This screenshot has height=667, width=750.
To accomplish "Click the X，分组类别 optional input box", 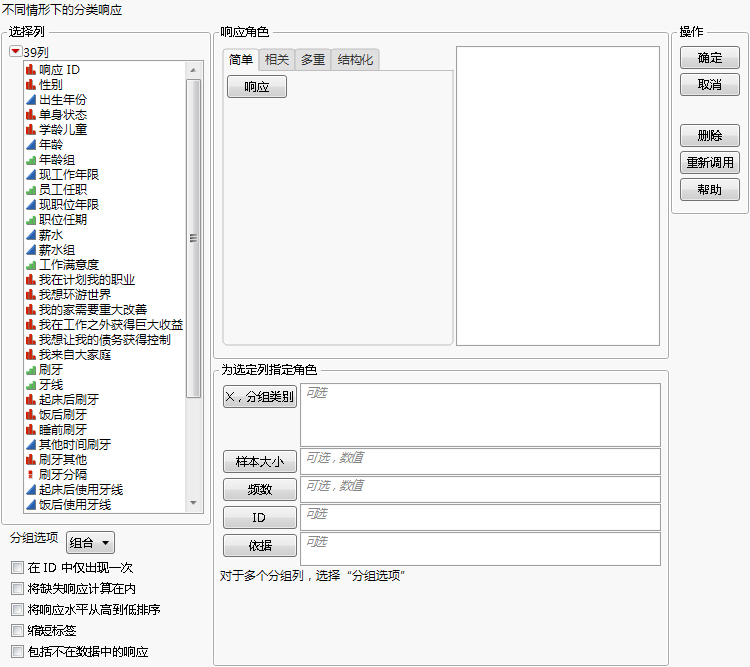I will 480,415.
